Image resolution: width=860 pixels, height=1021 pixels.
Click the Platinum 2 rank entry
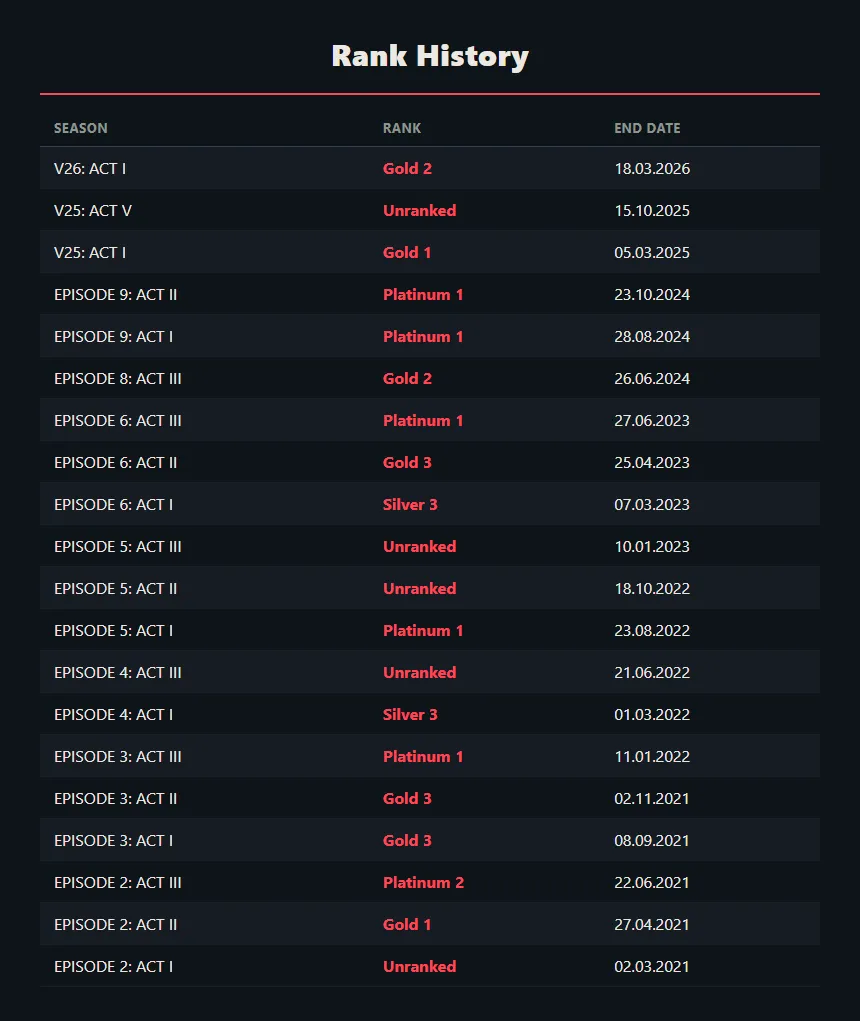(x=424, y=882)
